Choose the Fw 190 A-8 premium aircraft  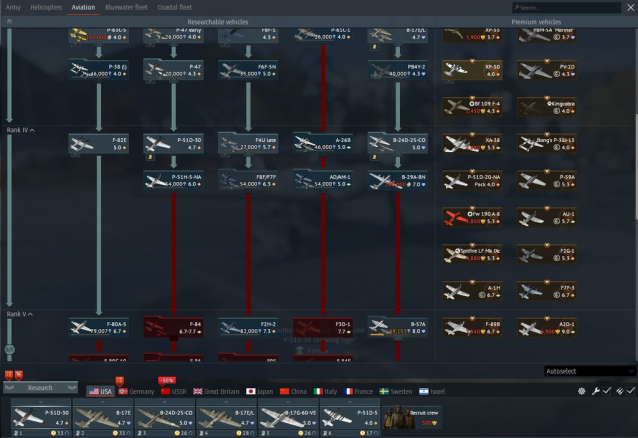471,217
